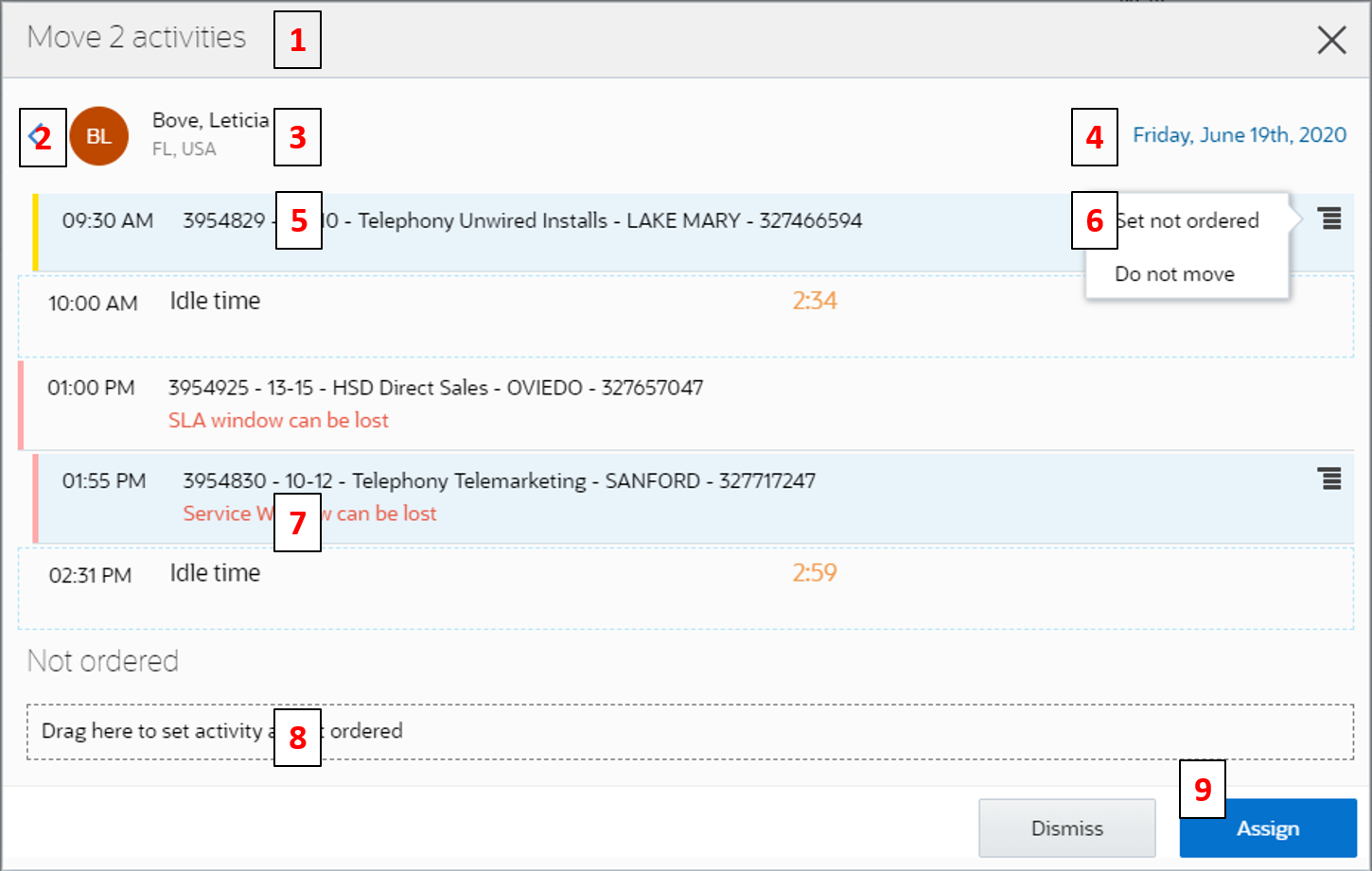Screen dimensions: 1372x871
Task: Open the hamburger menu on the 01:55 PM Sanford activity
Action: tap(1330, 479)
